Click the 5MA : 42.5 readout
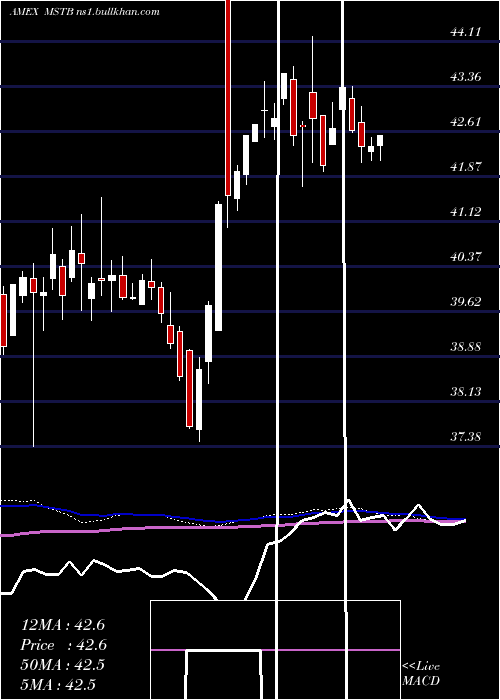This screenshot has height=700, width=500. [58, 685]
